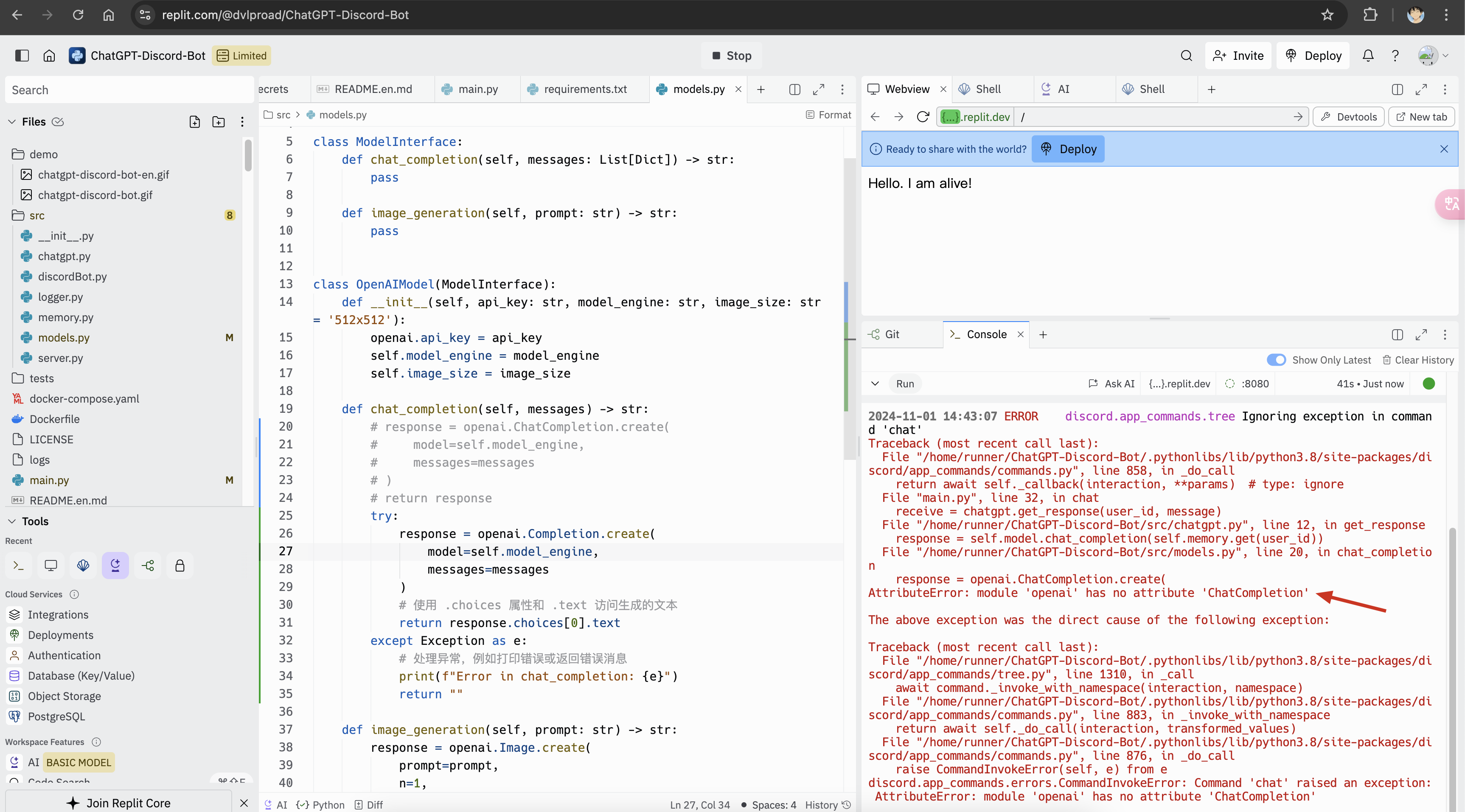Add a new tab in editor pane
The image size is (1465, 812).
(761, 89)
